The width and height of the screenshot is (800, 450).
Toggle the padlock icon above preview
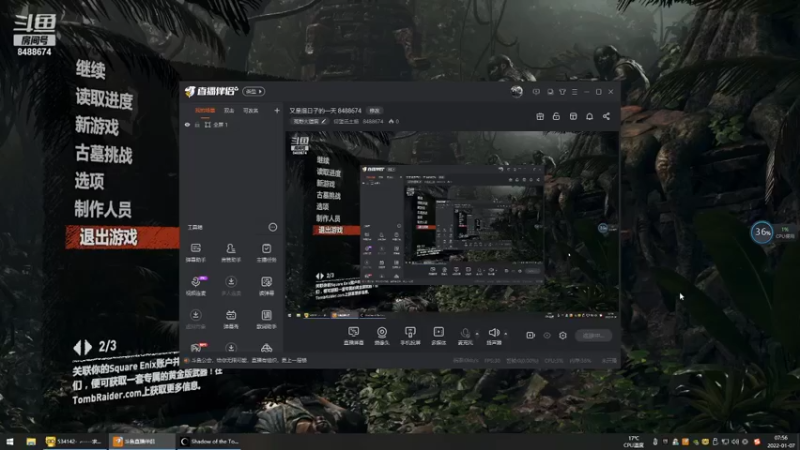pos(556,116)
